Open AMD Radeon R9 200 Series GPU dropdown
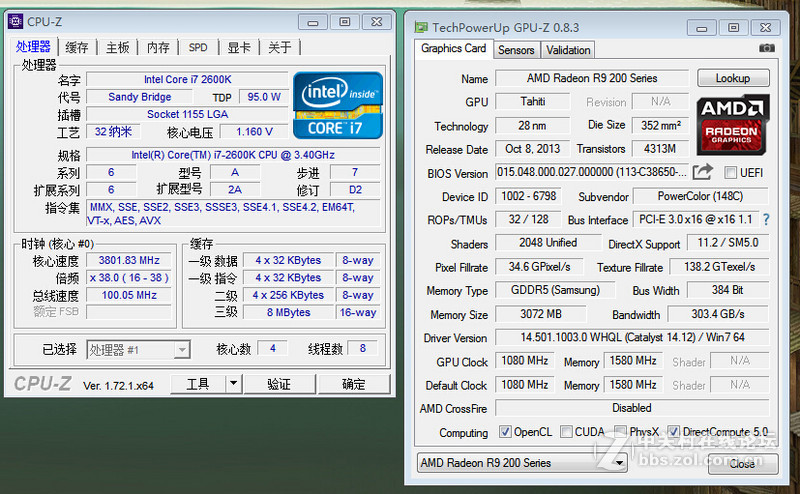This screenshot has width=800, height=494. pos(521,463)
